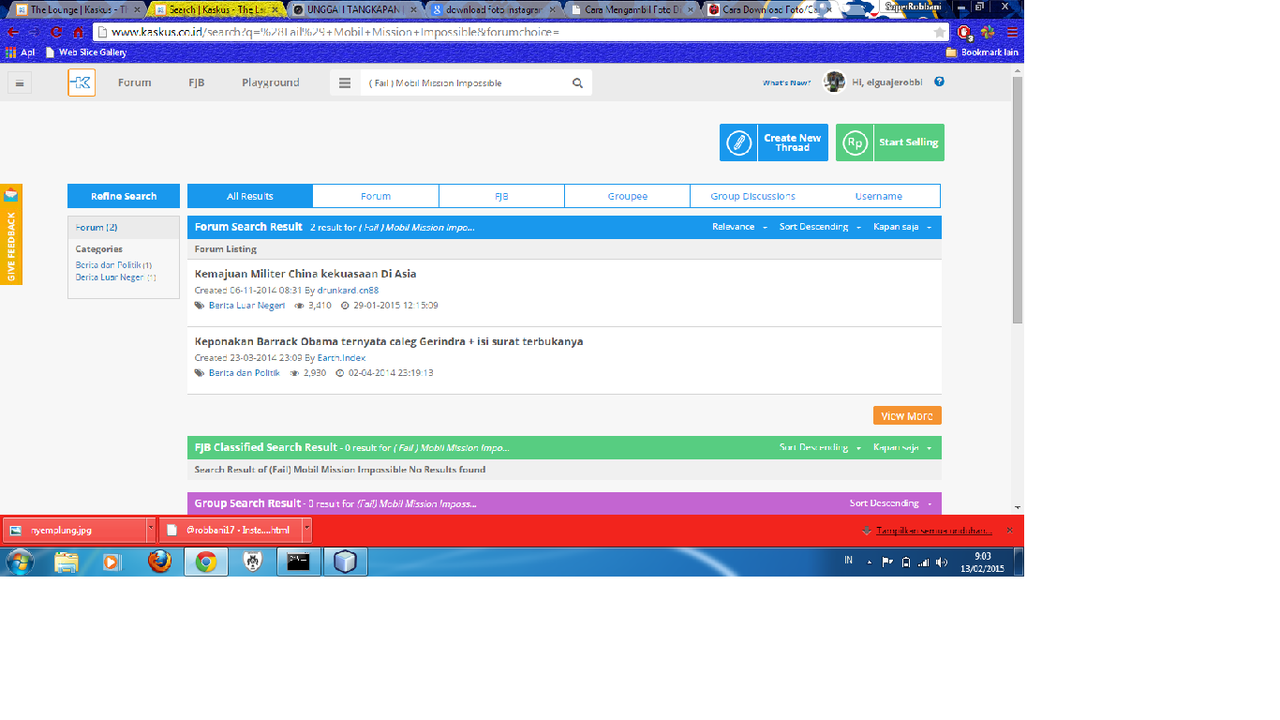Select the Group Discussions tab

click(753, 196)
